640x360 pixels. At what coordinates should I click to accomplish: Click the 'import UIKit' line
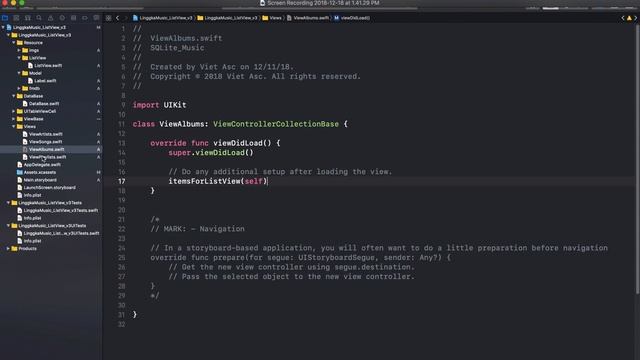[159, 105]
